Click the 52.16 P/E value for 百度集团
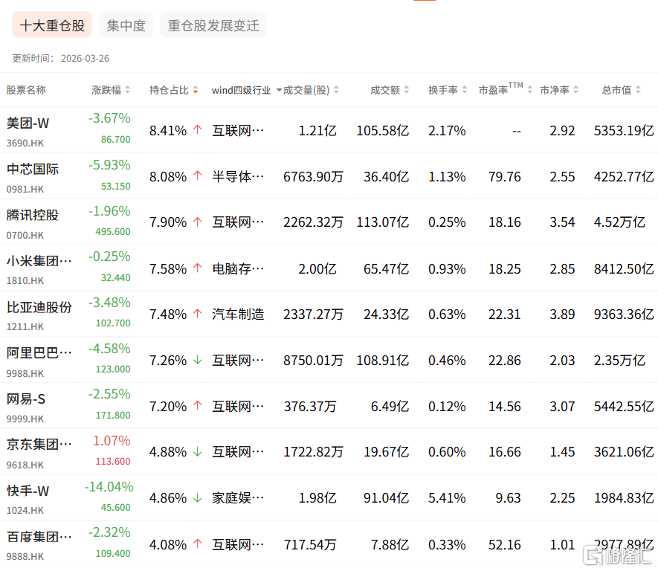The height and width of the screenshot is (572, 658). [x=504, y=545]
